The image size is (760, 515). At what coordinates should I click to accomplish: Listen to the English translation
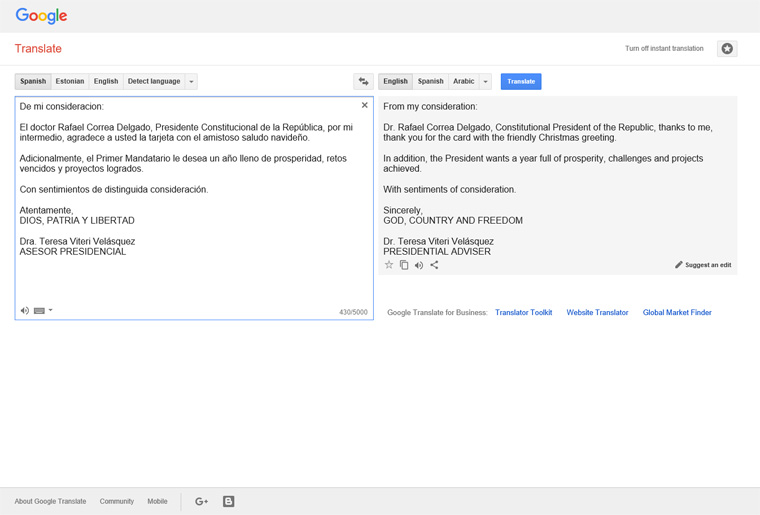click(419, 265)
